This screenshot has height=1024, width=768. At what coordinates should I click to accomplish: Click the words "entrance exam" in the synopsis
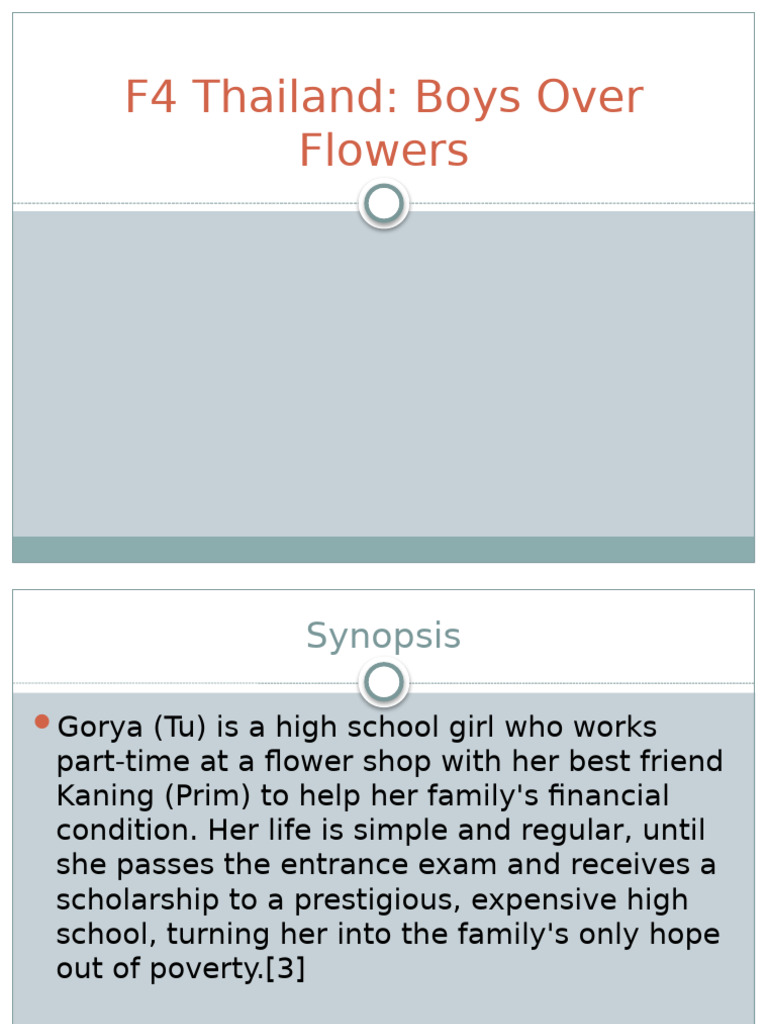tap(446, 866)
